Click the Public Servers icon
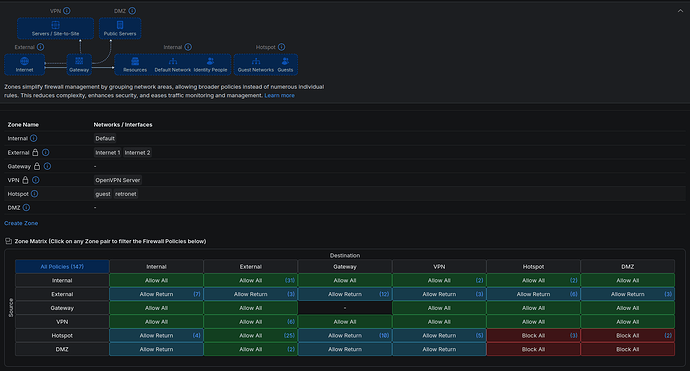Screen dimensions: 690x371 tap(120, 25)
